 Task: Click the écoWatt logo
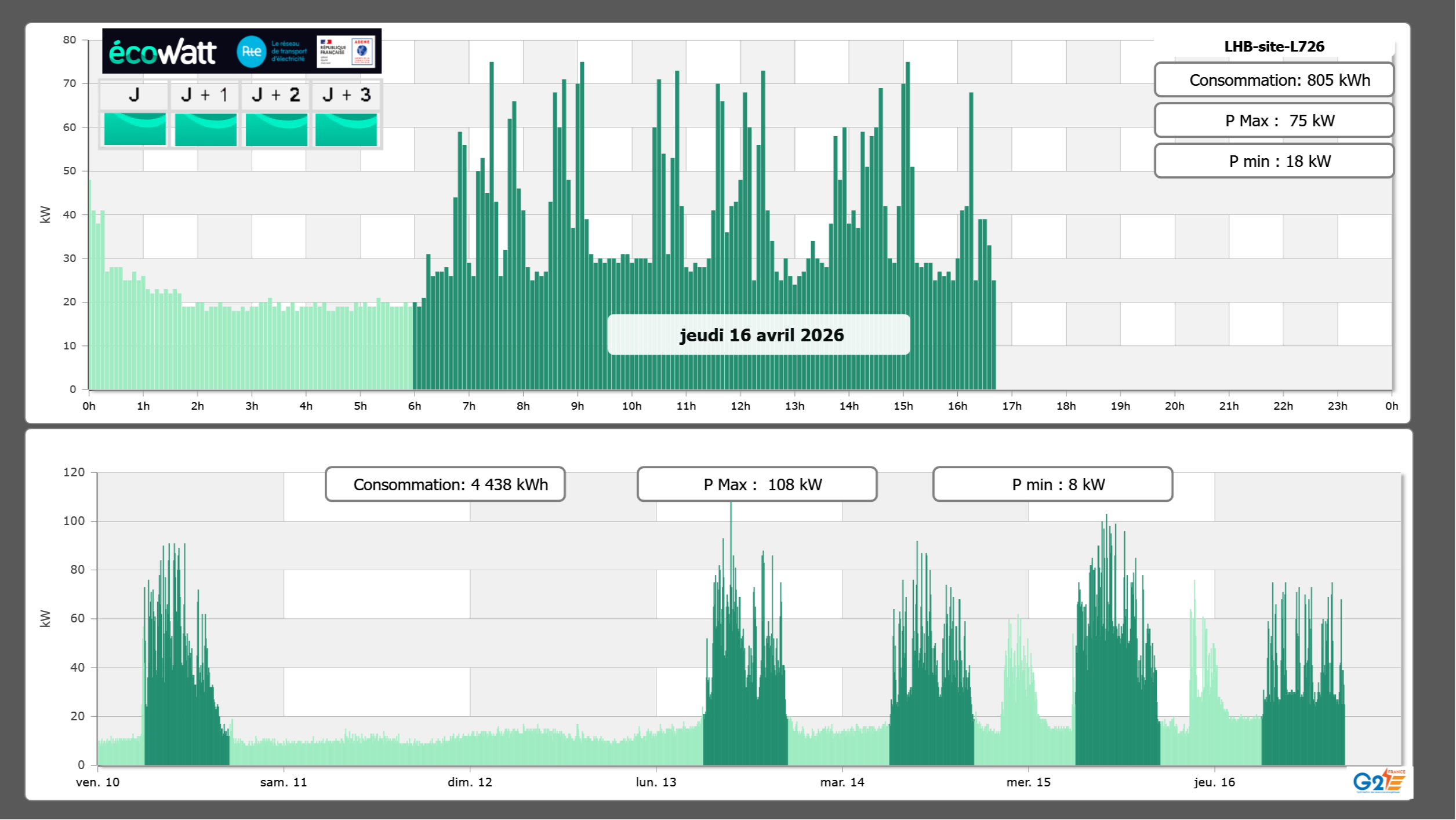(x=162, y=52)
